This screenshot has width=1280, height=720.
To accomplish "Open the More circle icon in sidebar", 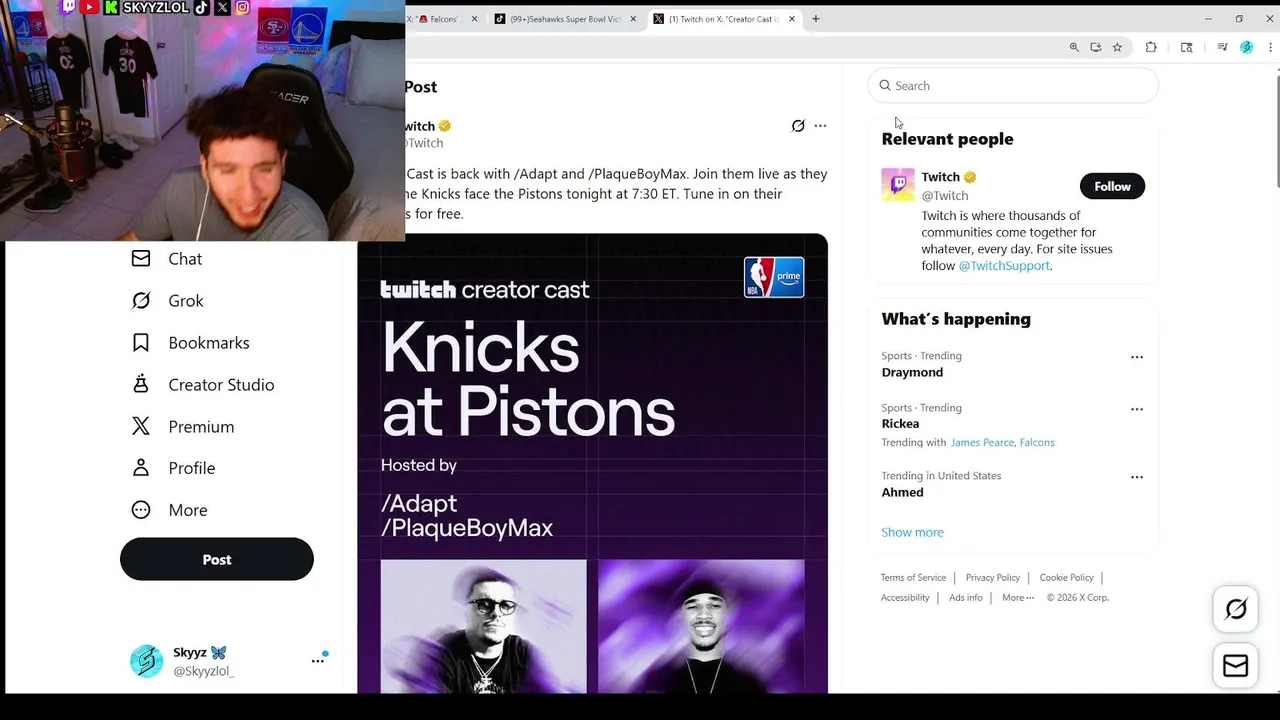I will pos(141,510).
